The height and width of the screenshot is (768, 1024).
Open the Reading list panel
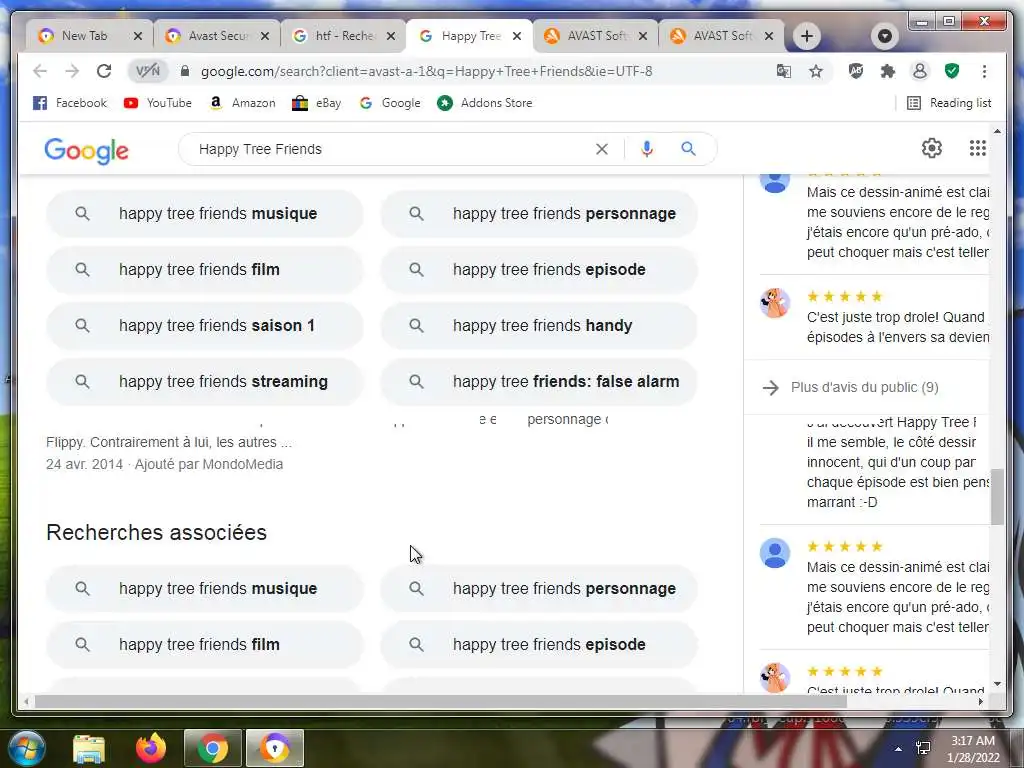[x=950, y=103]
